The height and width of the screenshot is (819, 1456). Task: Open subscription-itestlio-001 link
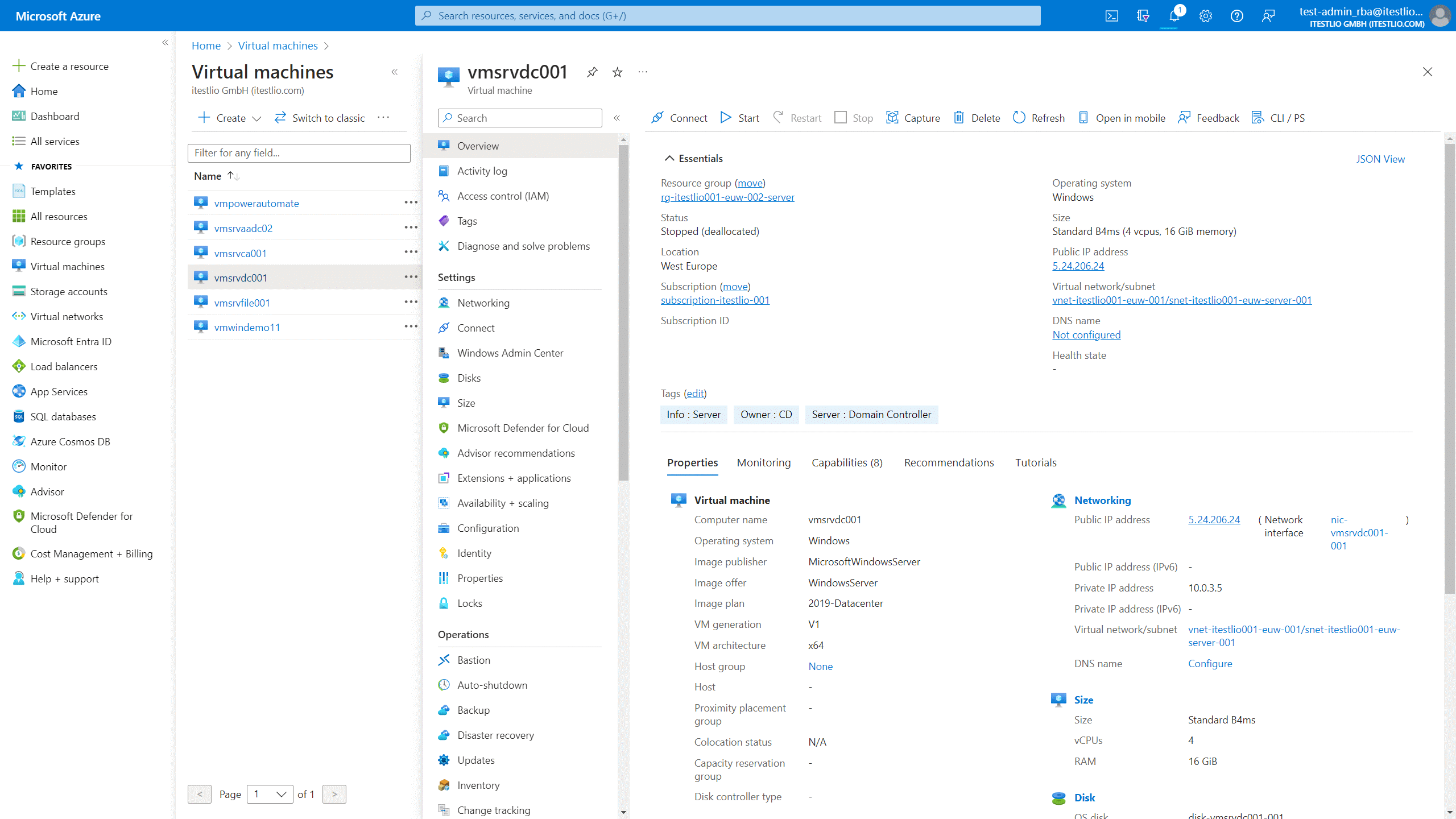(715, 300)
